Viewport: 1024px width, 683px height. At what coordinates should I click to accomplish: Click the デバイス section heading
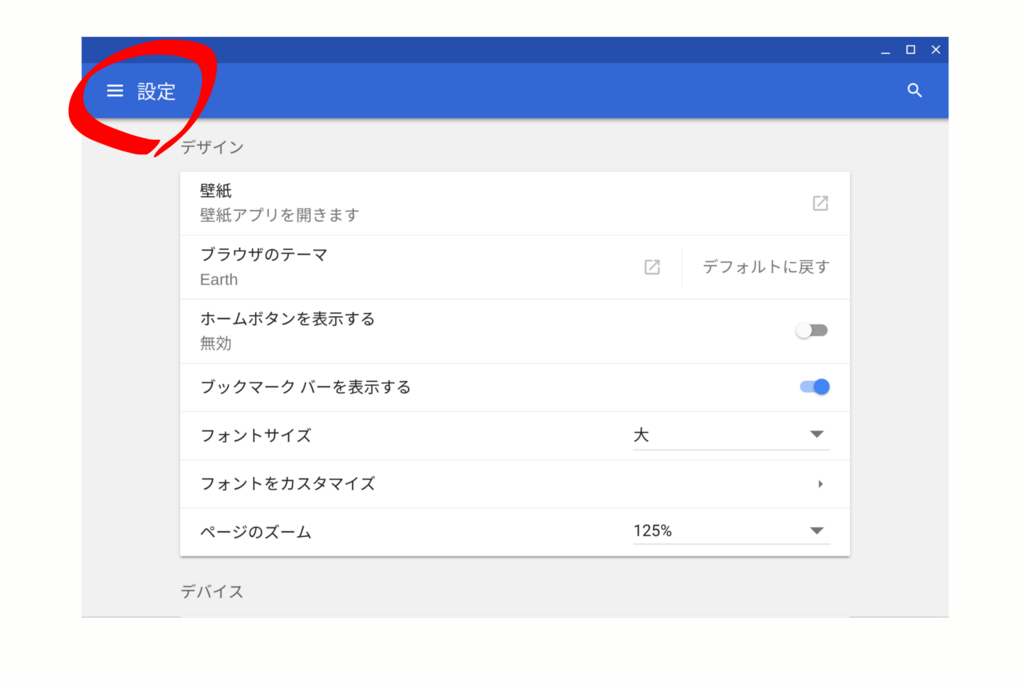pos(212,592)
